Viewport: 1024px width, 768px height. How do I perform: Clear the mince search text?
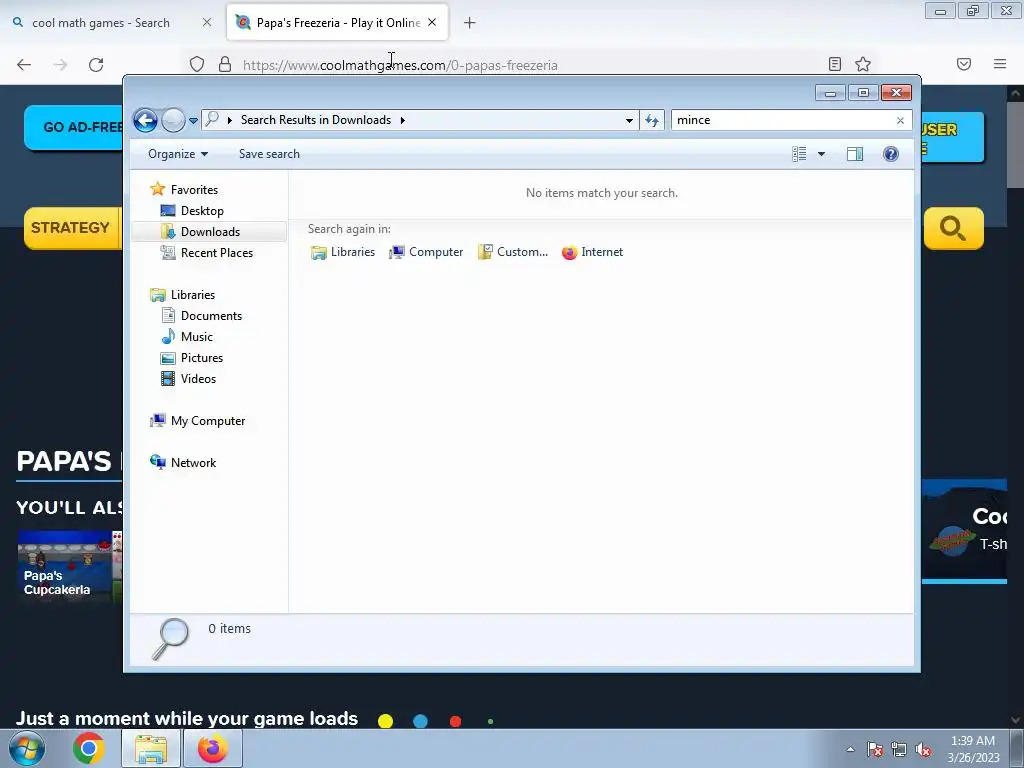click(x=901, y=120)
